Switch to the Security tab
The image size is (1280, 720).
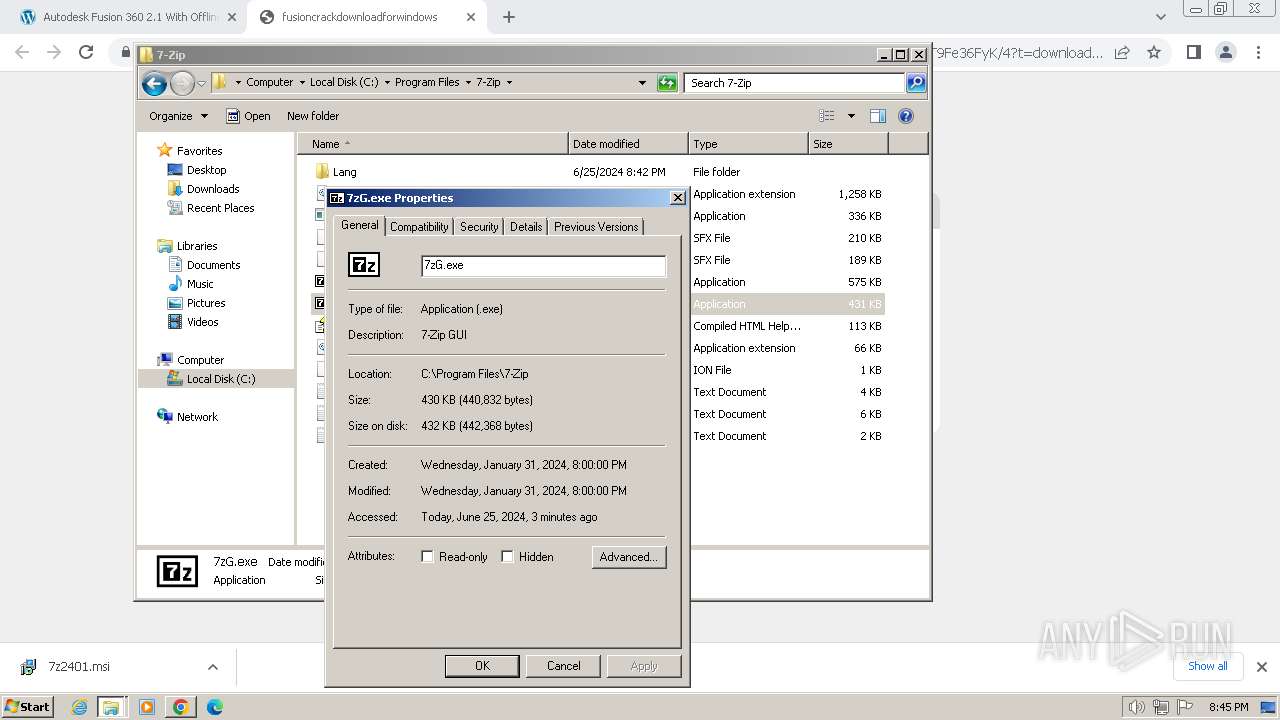(x=479, y=227)
